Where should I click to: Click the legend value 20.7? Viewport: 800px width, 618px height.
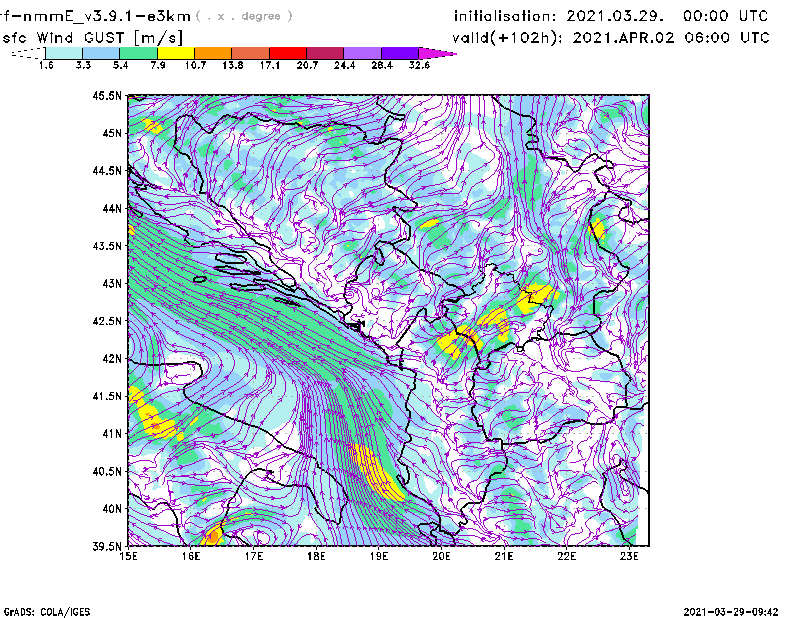coord(307,65)
